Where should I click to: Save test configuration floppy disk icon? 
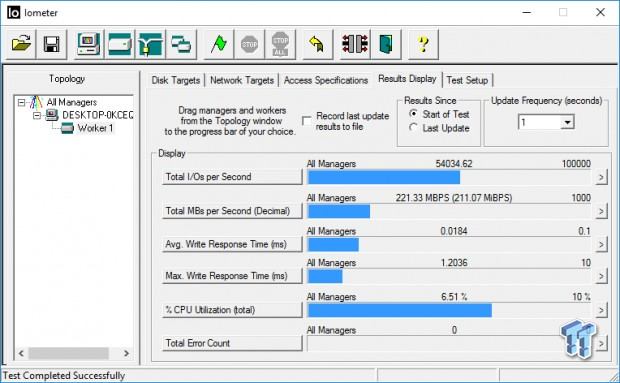(x=51, y=44)
